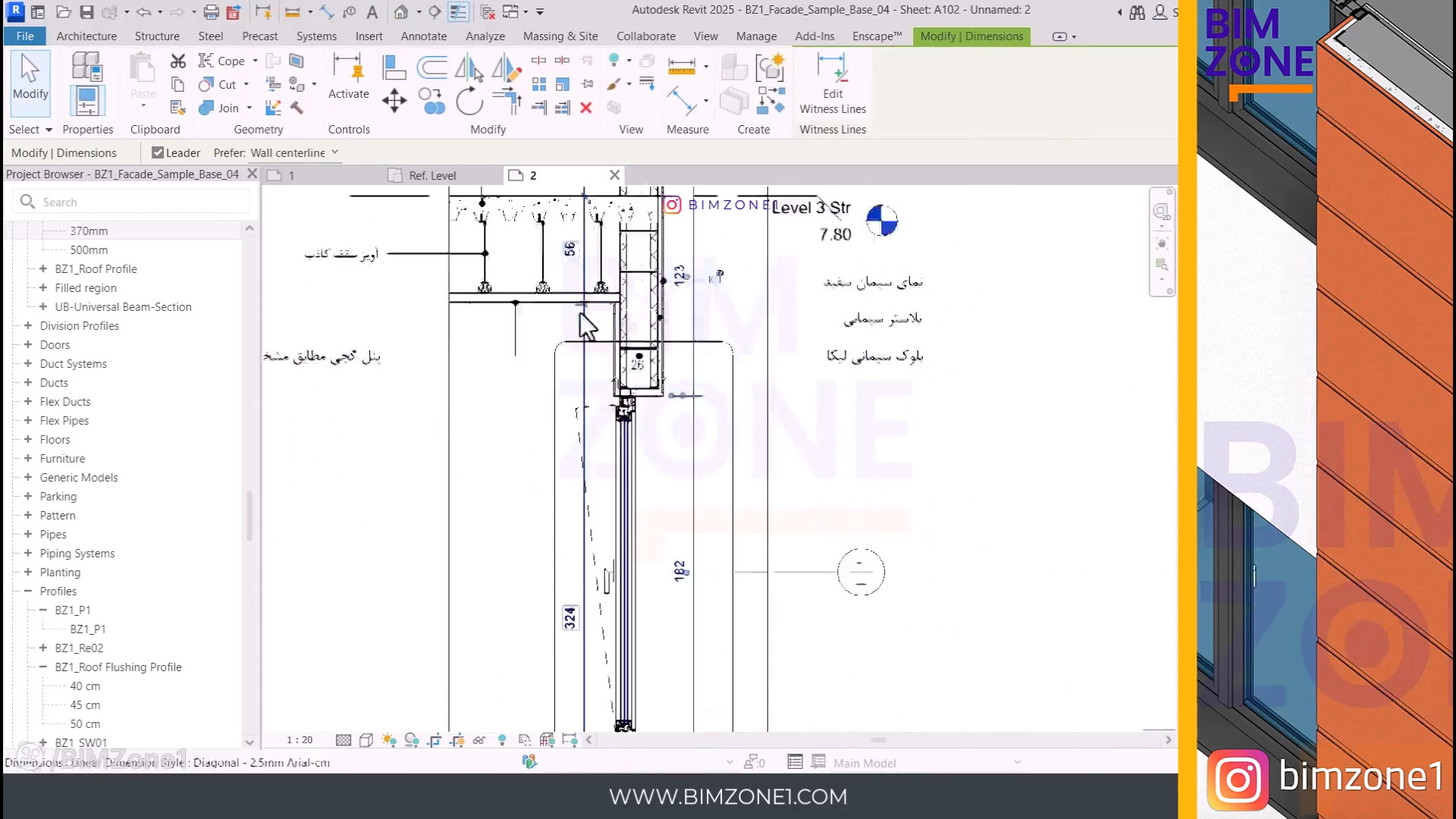
Task: Click the Text tool icon in quick access toolbar
Action: tap(372, 12)
